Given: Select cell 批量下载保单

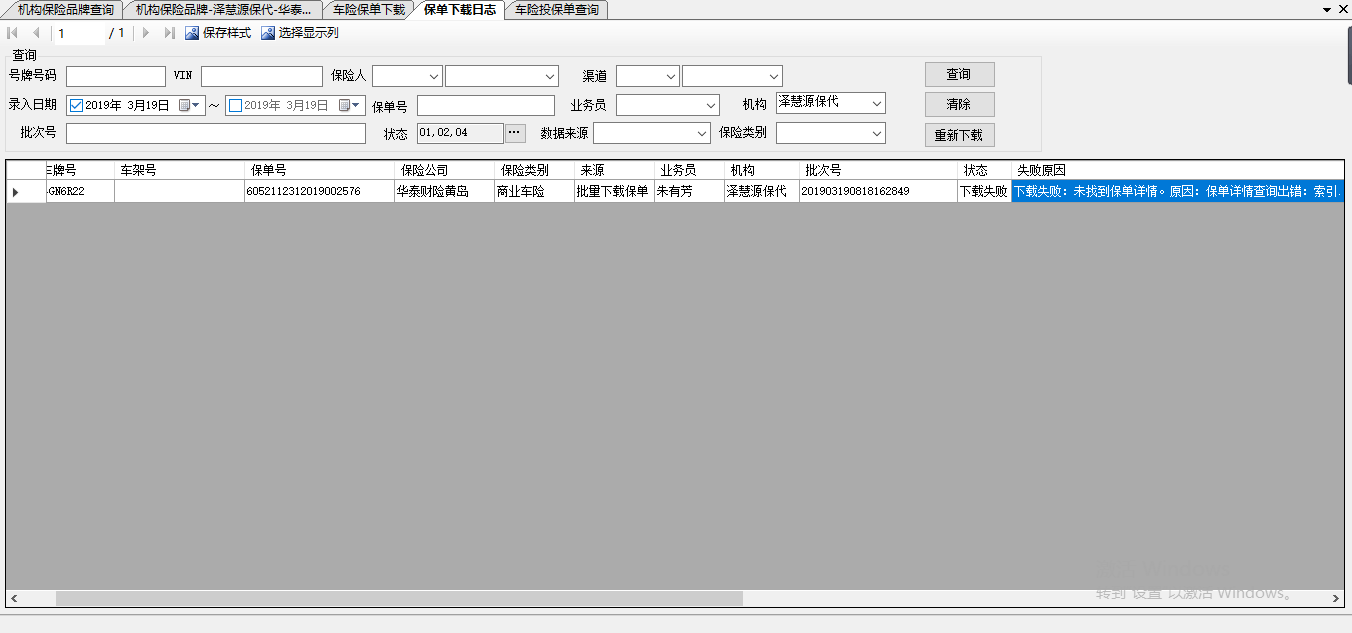Looking at the screenshot, I should tap(614, 191).
